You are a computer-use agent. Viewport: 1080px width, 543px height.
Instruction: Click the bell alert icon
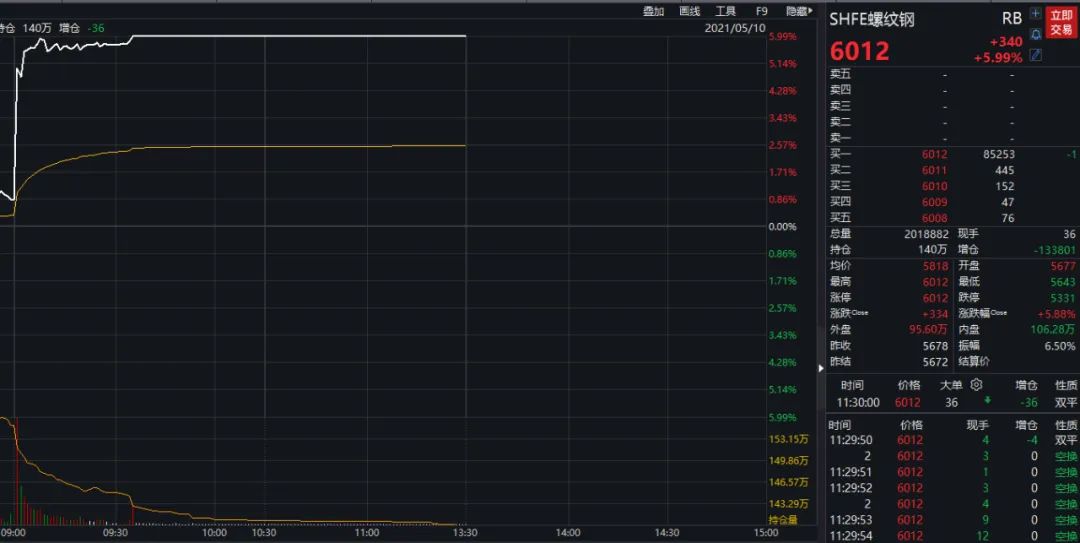1035,34
